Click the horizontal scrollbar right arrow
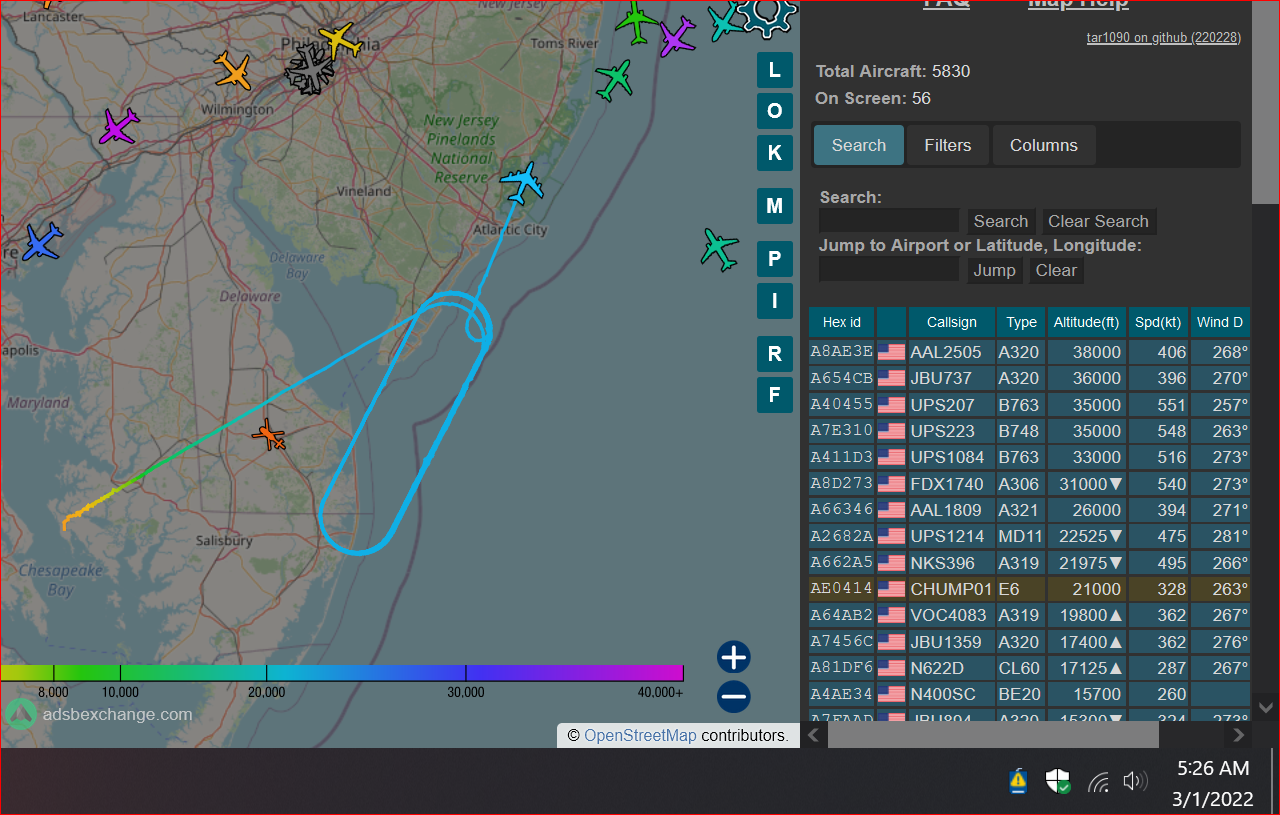Viewport: 1280px width, 815px height. point(1239,735)
